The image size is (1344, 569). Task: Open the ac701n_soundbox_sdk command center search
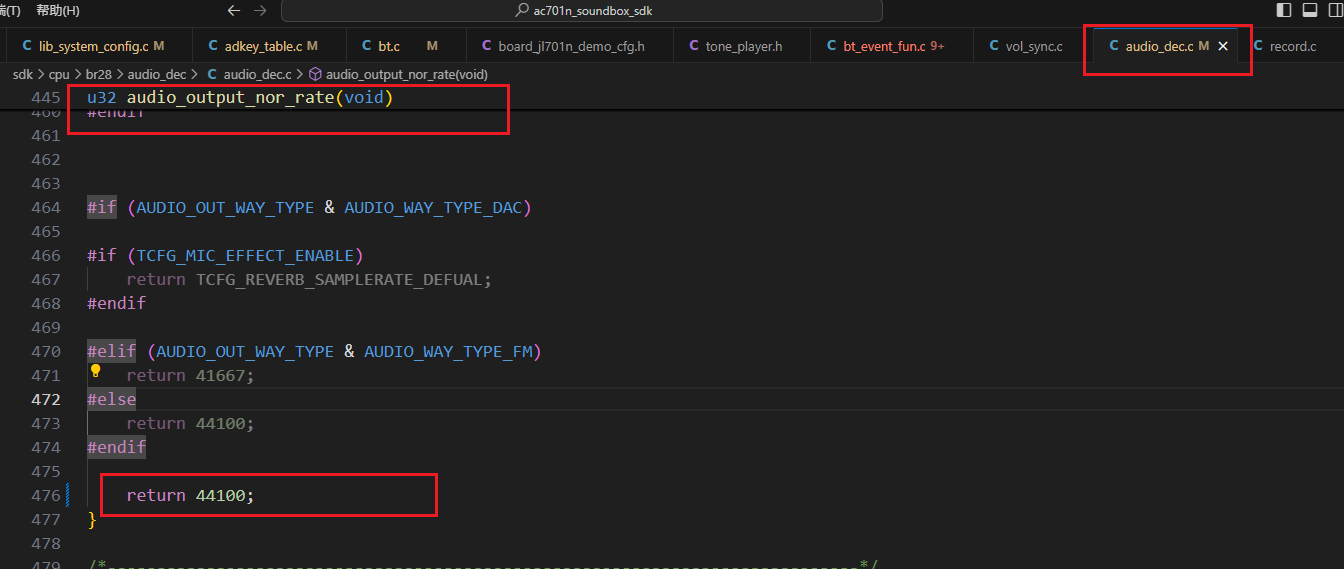[582, 10]
